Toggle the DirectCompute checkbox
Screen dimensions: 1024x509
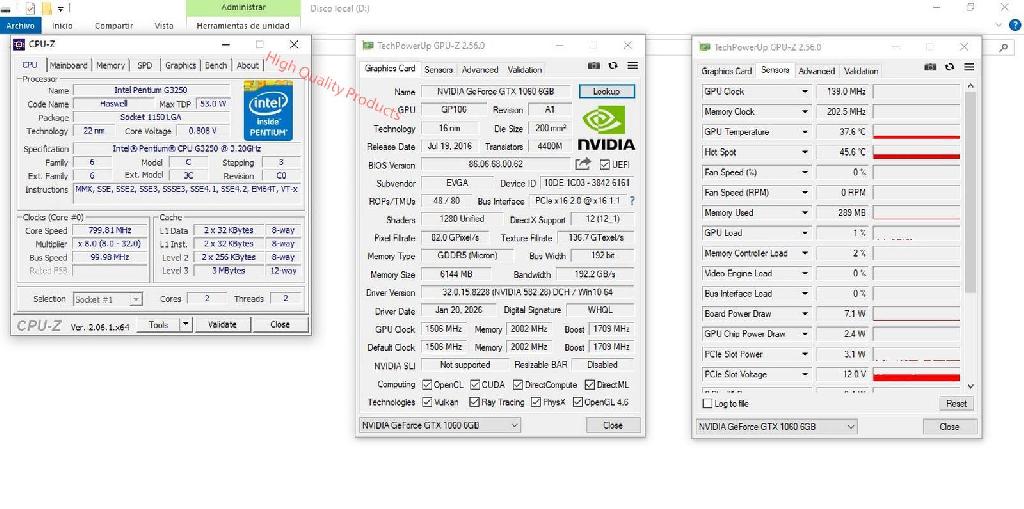coord(518,385)
